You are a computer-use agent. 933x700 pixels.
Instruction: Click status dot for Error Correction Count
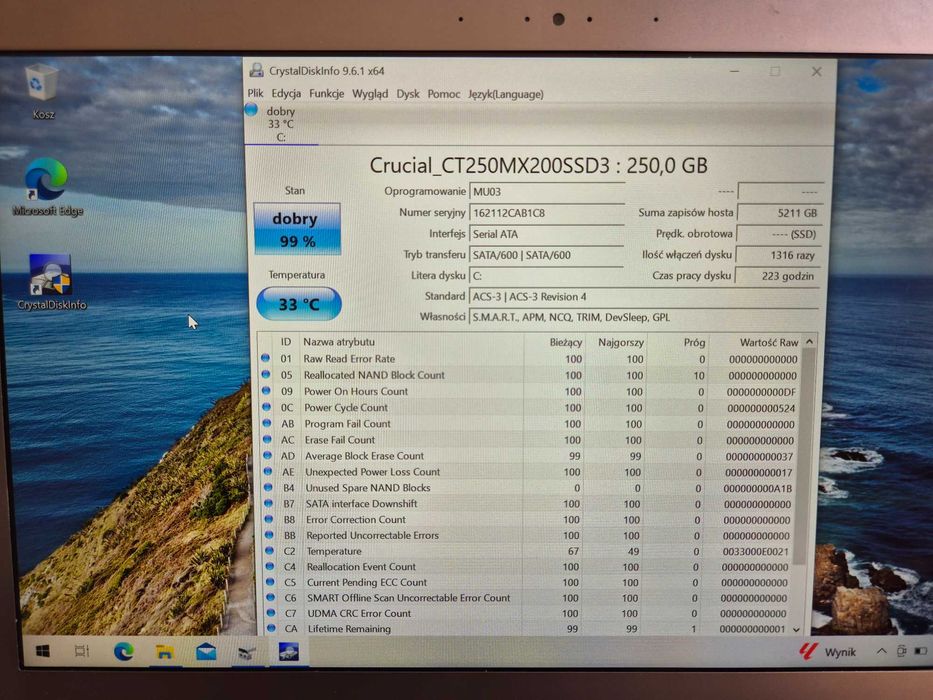click(x=269, y=519)
